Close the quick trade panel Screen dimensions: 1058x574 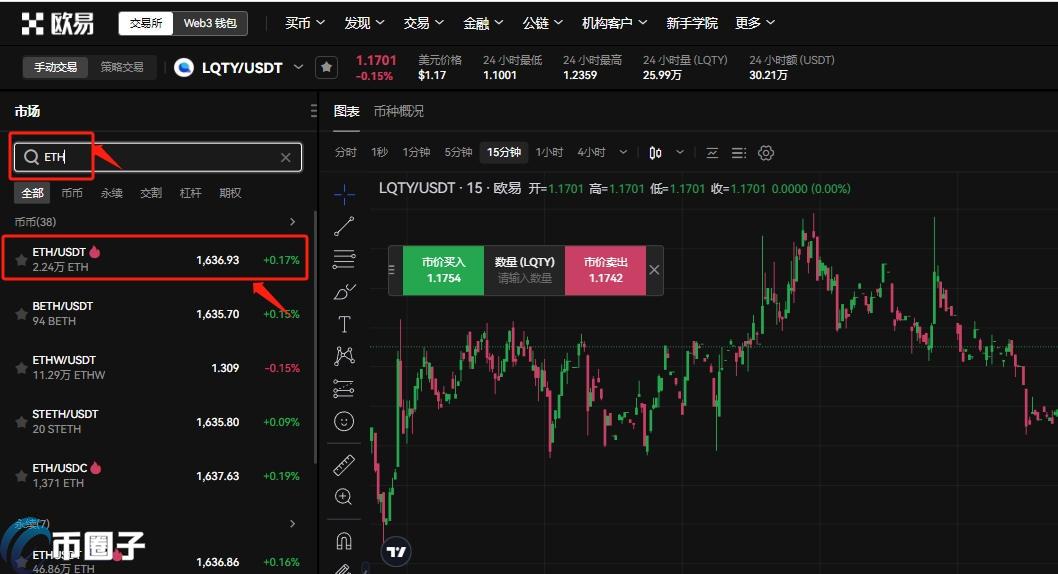(654, 270)
